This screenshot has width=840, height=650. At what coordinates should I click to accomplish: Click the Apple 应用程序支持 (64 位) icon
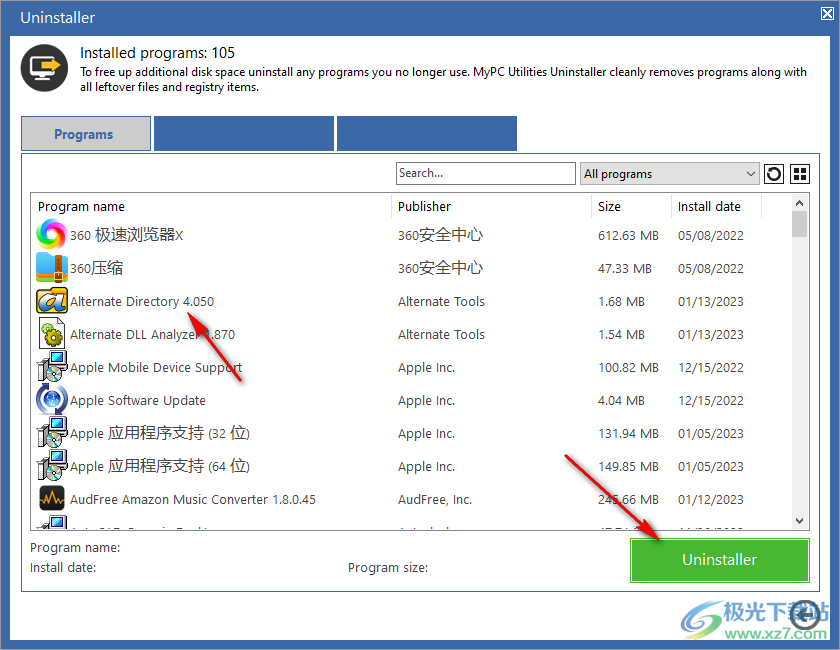[51, 466]
